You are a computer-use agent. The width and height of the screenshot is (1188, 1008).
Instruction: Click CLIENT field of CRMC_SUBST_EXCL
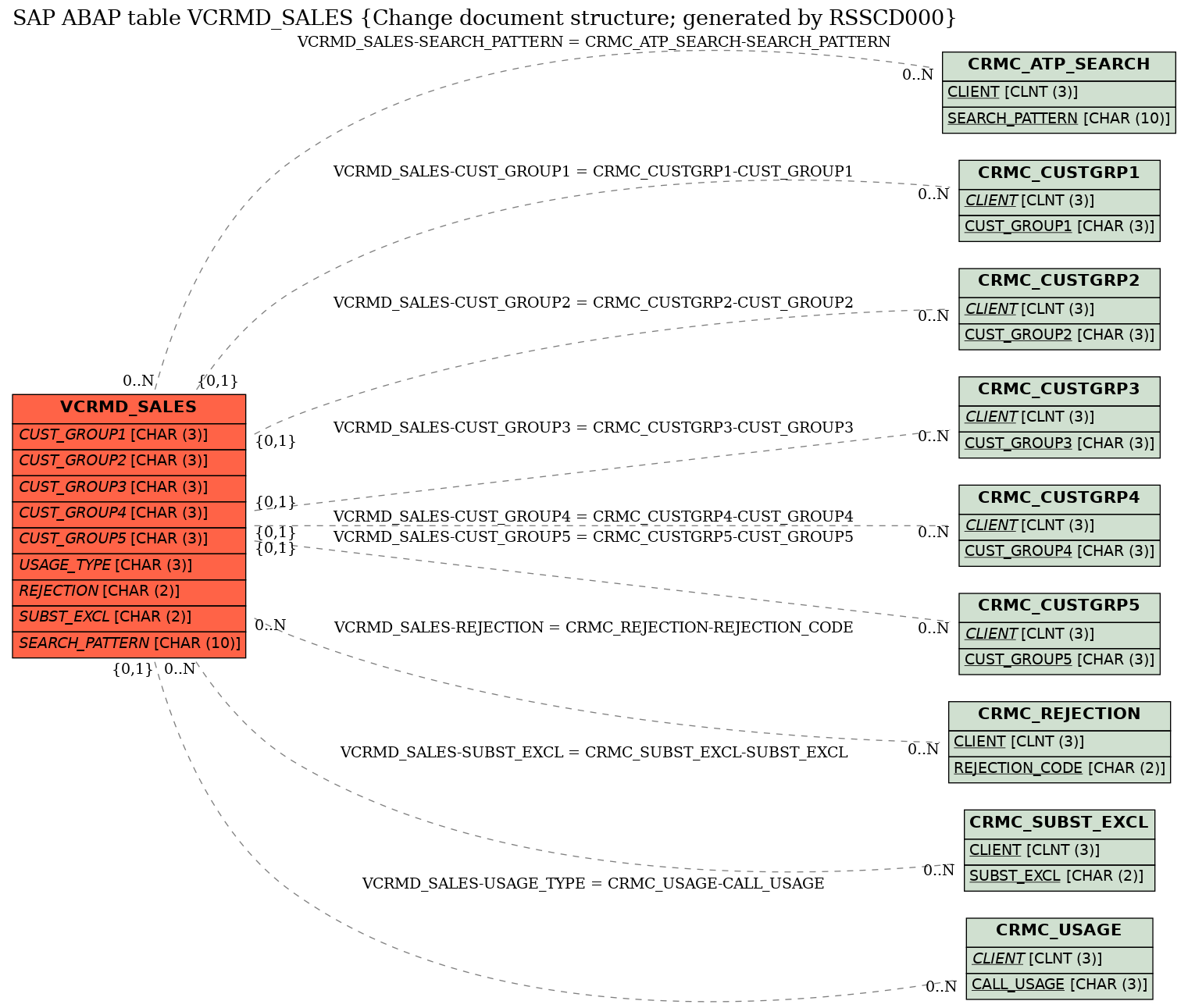tap(1059, 850)
